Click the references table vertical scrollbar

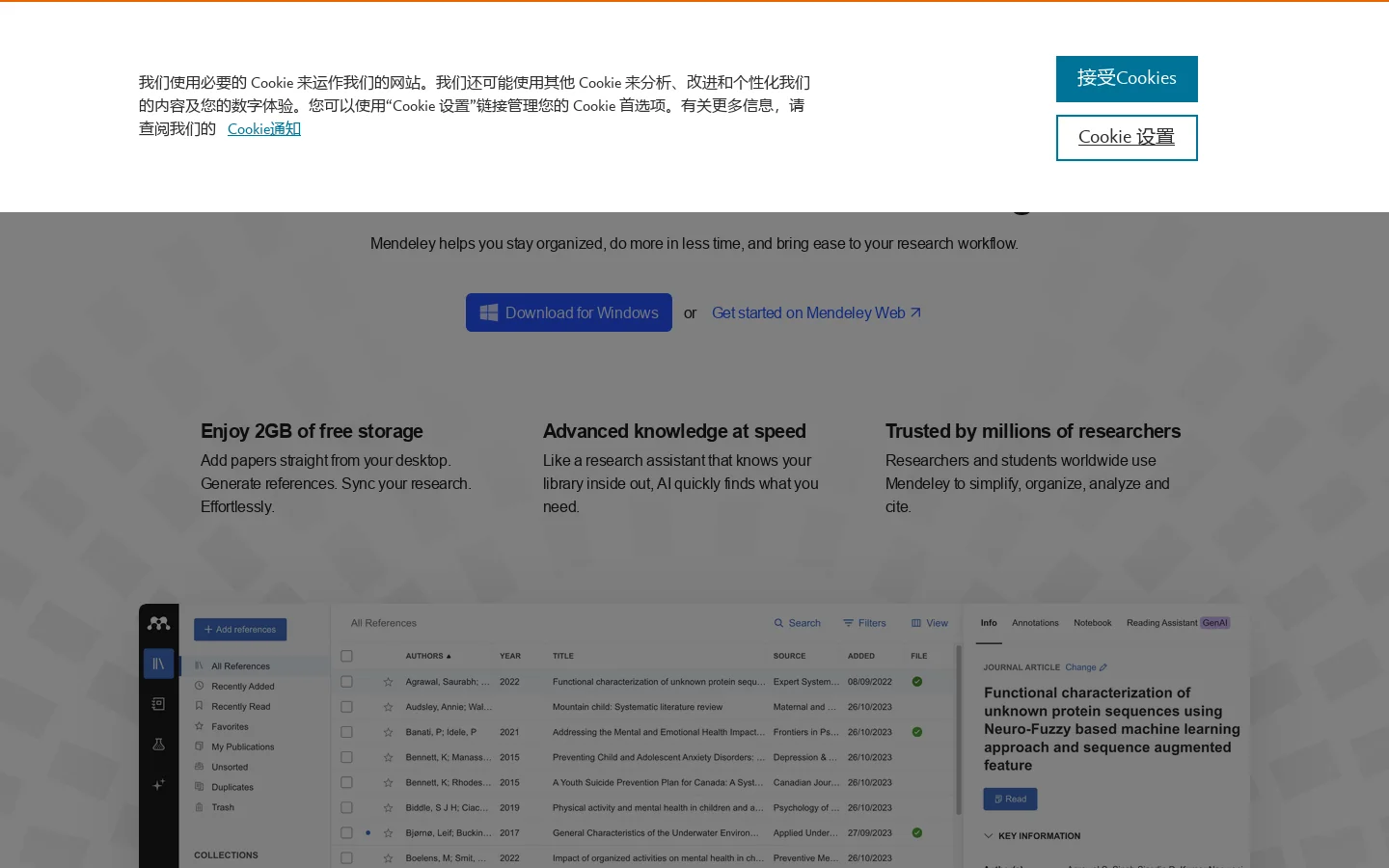(x=959, y=730)
